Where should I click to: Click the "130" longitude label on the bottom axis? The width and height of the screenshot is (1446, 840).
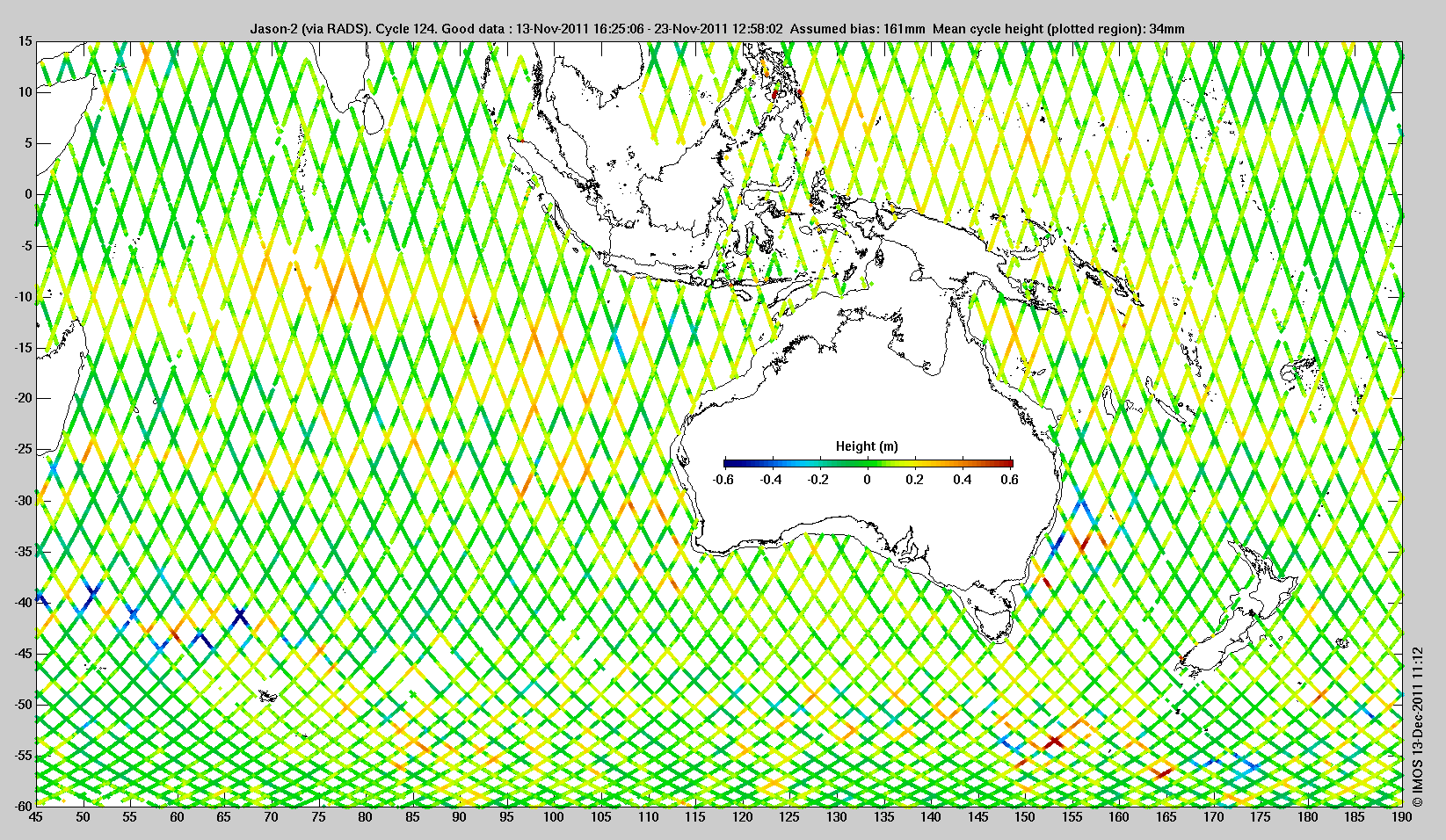click(836, 817)
